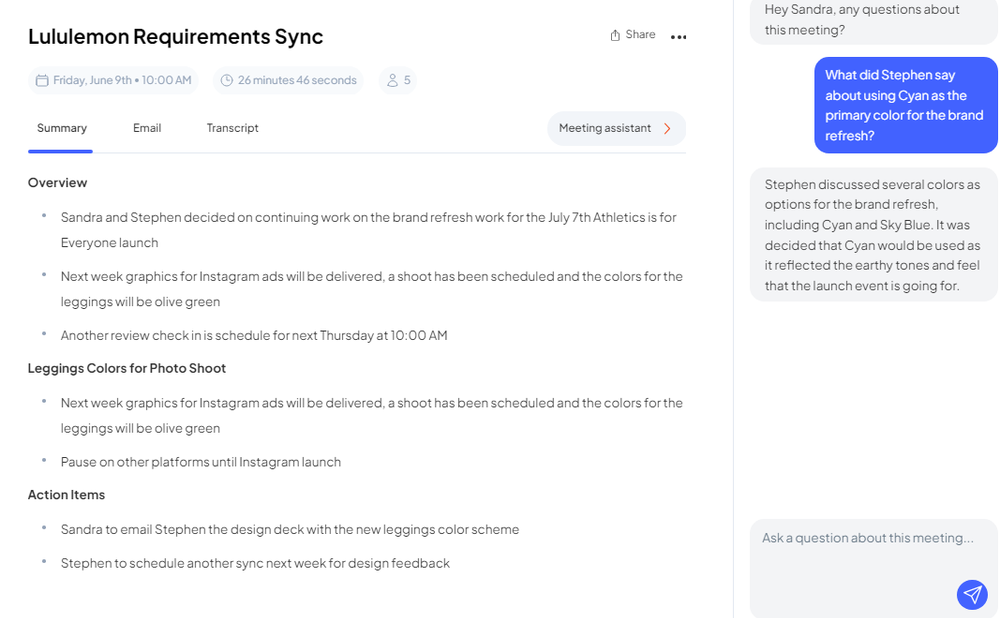This screenshot has height=618, width=1000.
Task: Open the Transcript tab
Action: click(232, 128)
